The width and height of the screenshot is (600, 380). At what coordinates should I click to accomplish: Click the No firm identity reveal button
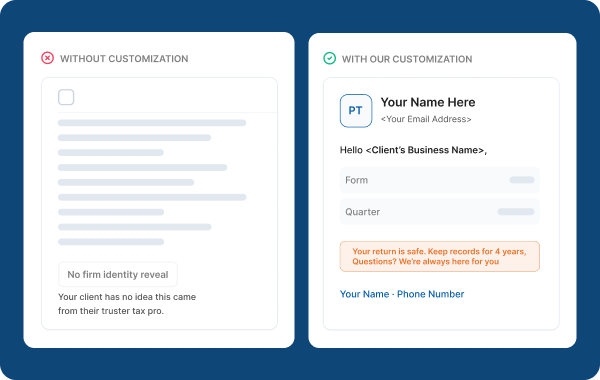click(118, 274)
